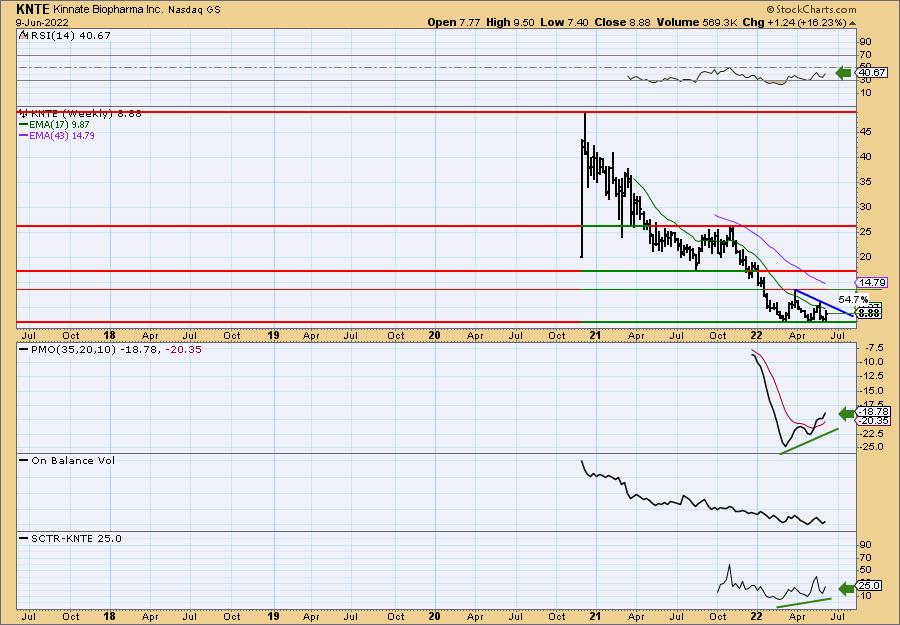The image size is (900, 625).
Task: Click the Close 8.88 value in the header
Action: tap(622, 22)
